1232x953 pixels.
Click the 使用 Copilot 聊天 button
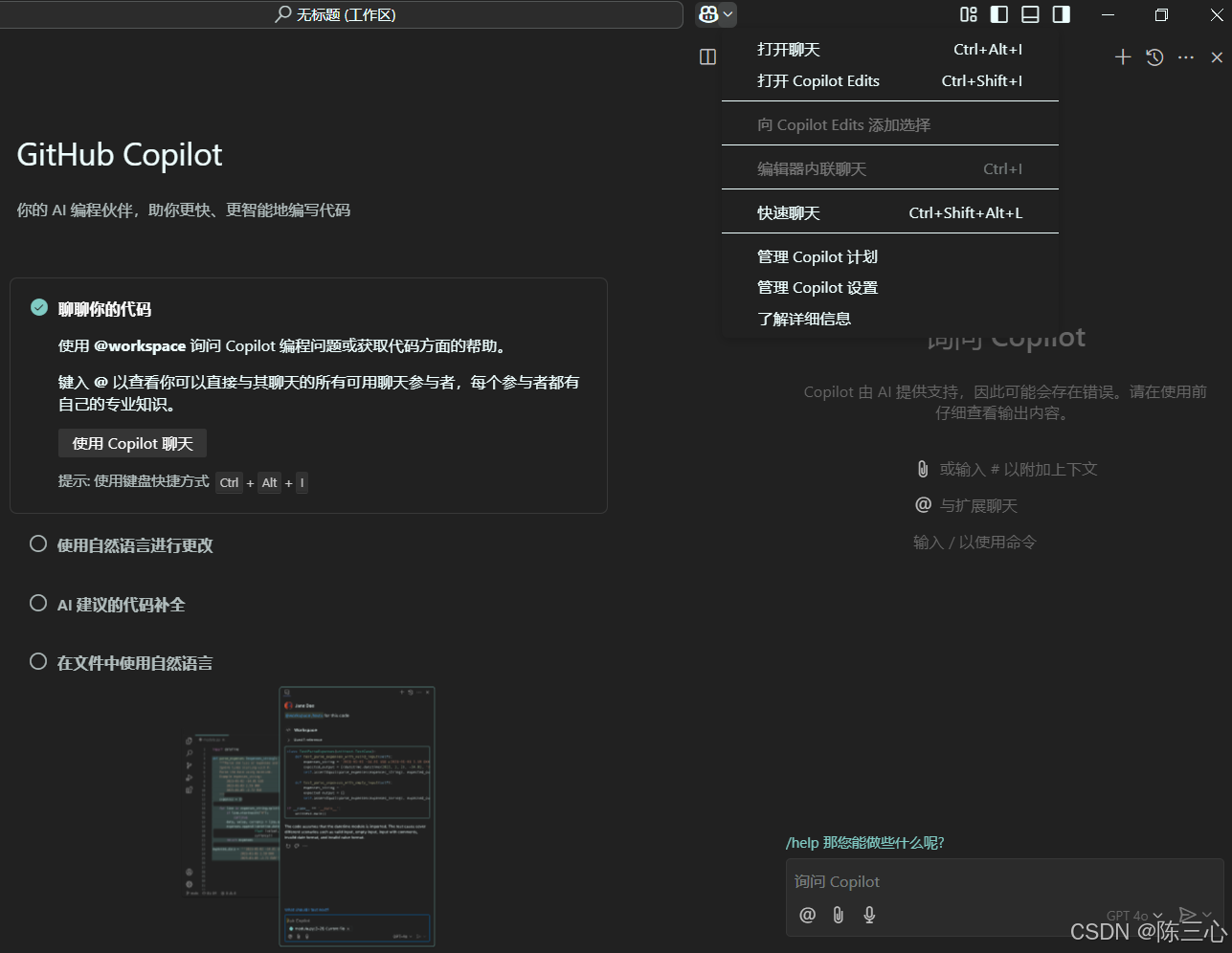[133, 443]
